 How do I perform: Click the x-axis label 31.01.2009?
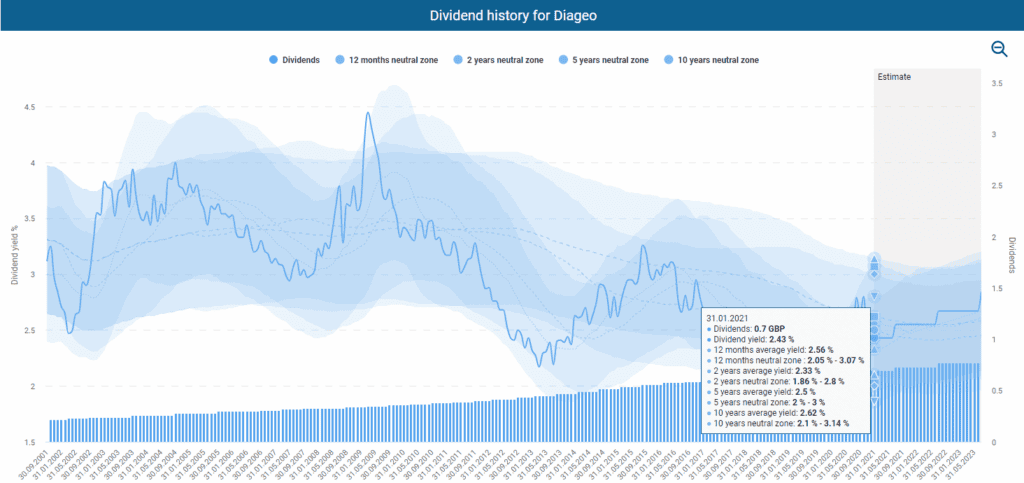point(347,464)
